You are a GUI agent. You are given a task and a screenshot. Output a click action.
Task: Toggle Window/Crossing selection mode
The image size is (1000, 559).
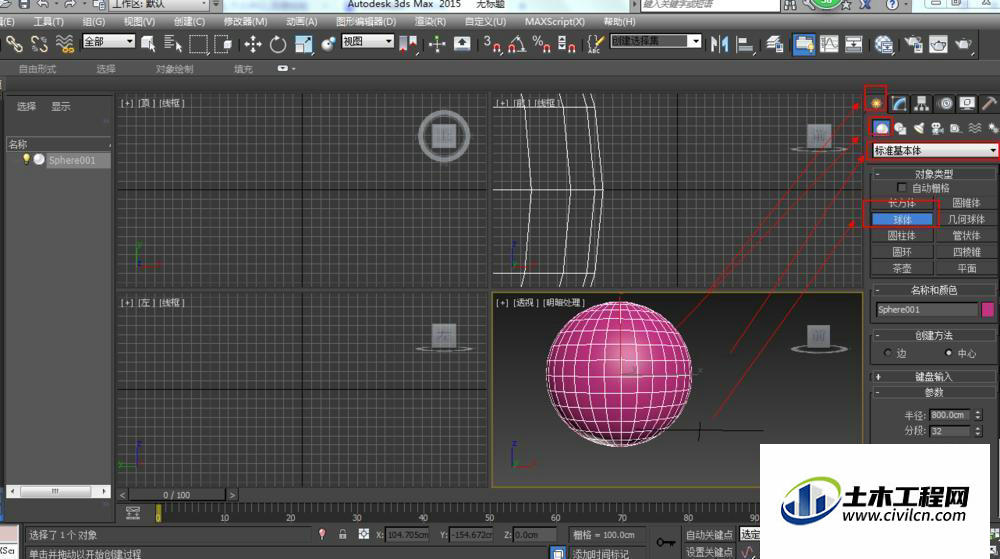pyautogui.click(x=223, y=44)
